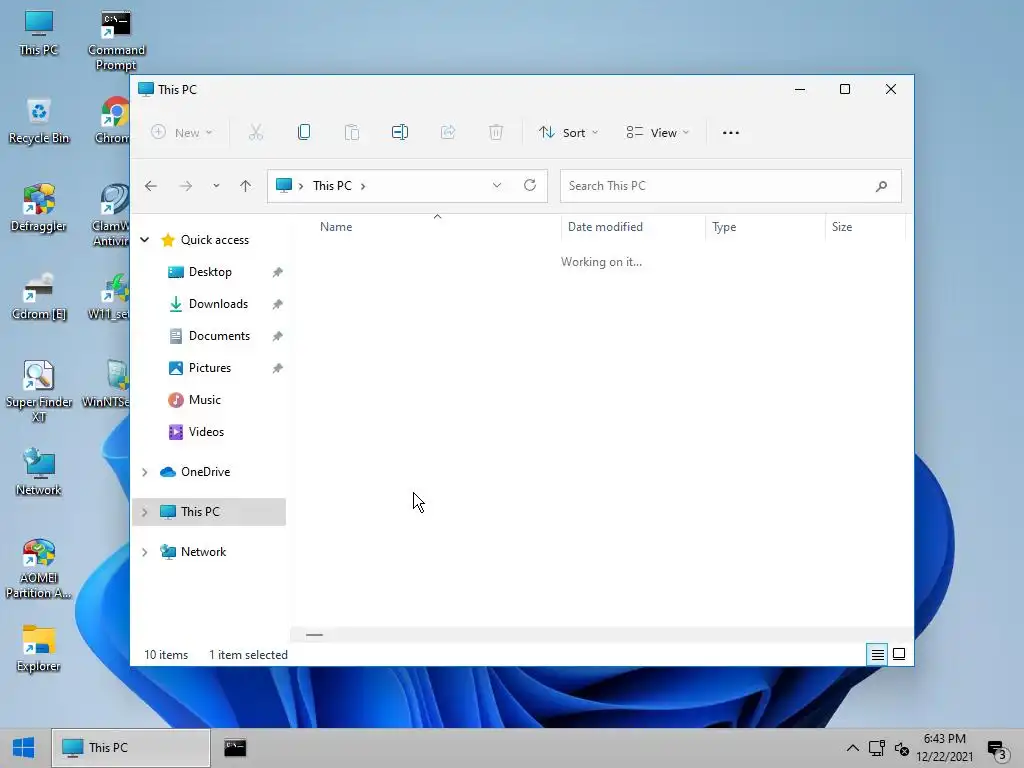Go up one level with up arrow
This screenshot has height=768, width=1024.
point(246,186)
